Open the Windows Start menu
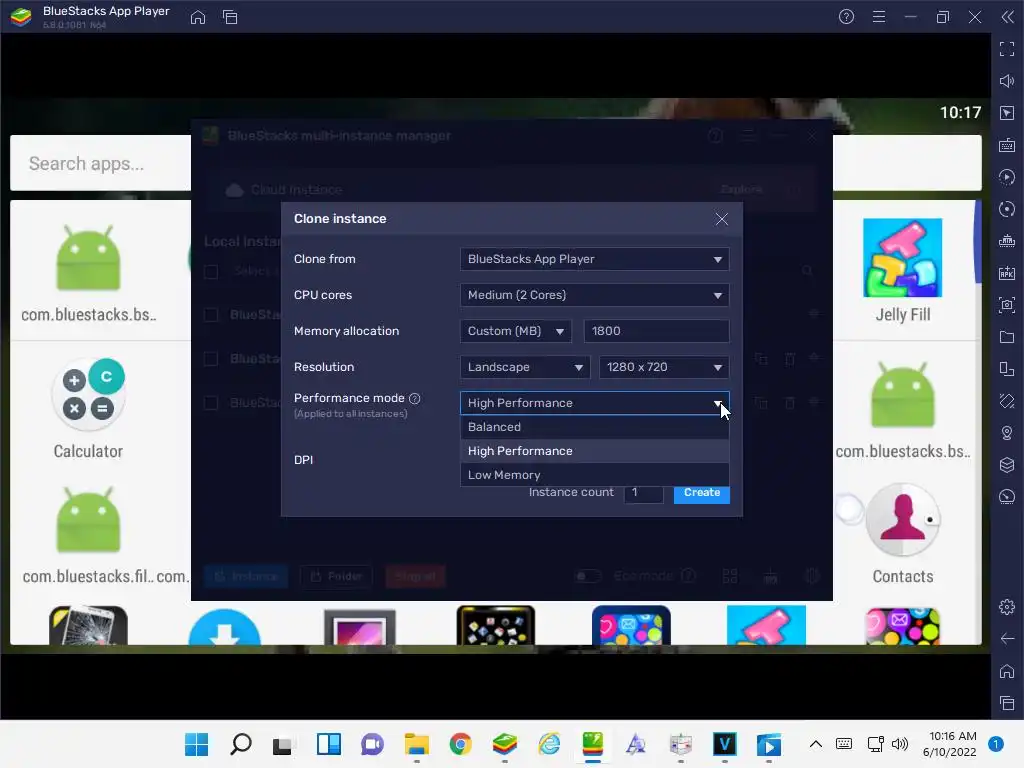The image size is (1024, 768). [197, 744]
